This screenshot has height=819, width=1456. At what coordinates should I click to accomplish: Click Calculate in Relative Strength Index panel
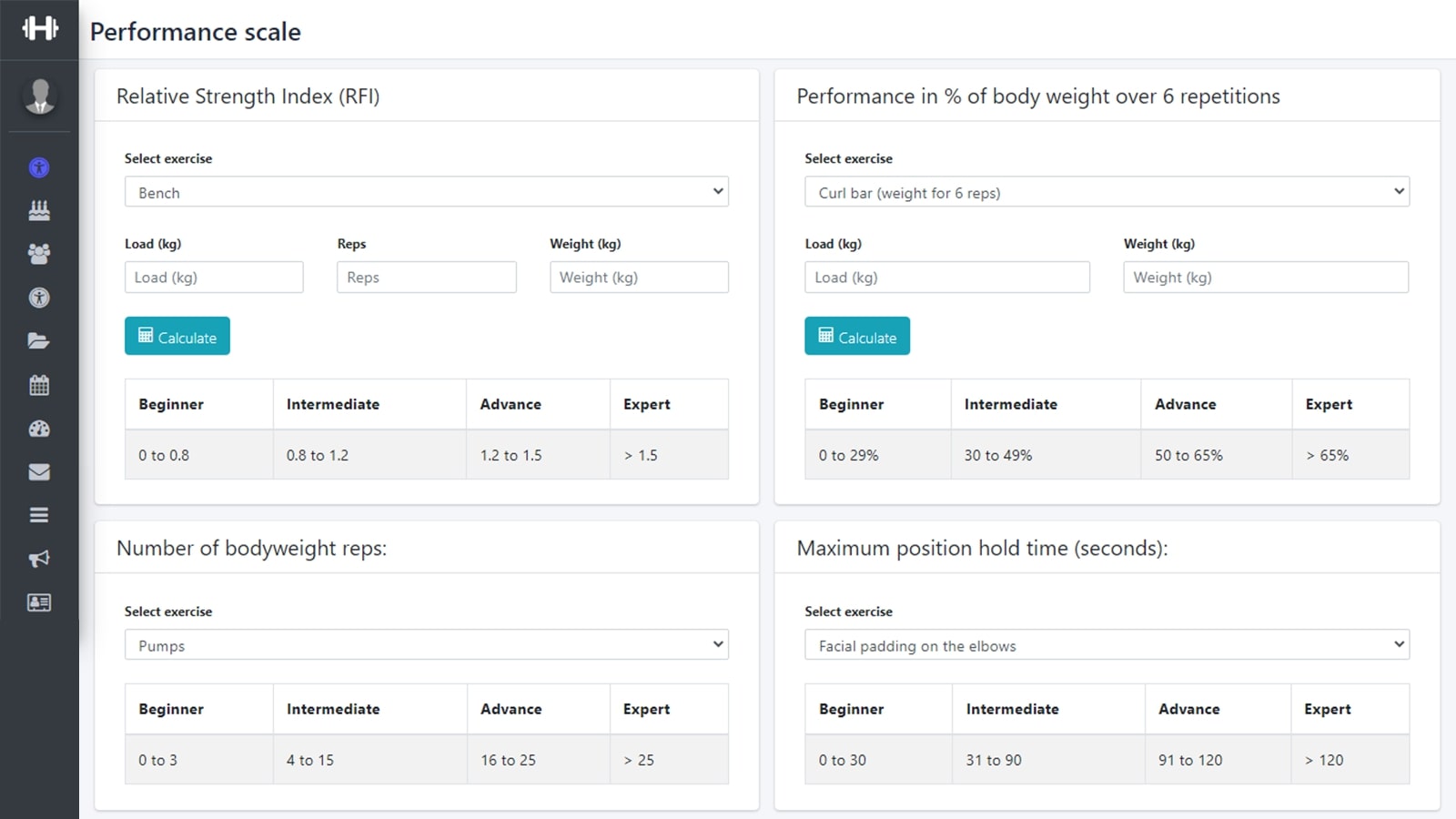click(x=177, y=337)
